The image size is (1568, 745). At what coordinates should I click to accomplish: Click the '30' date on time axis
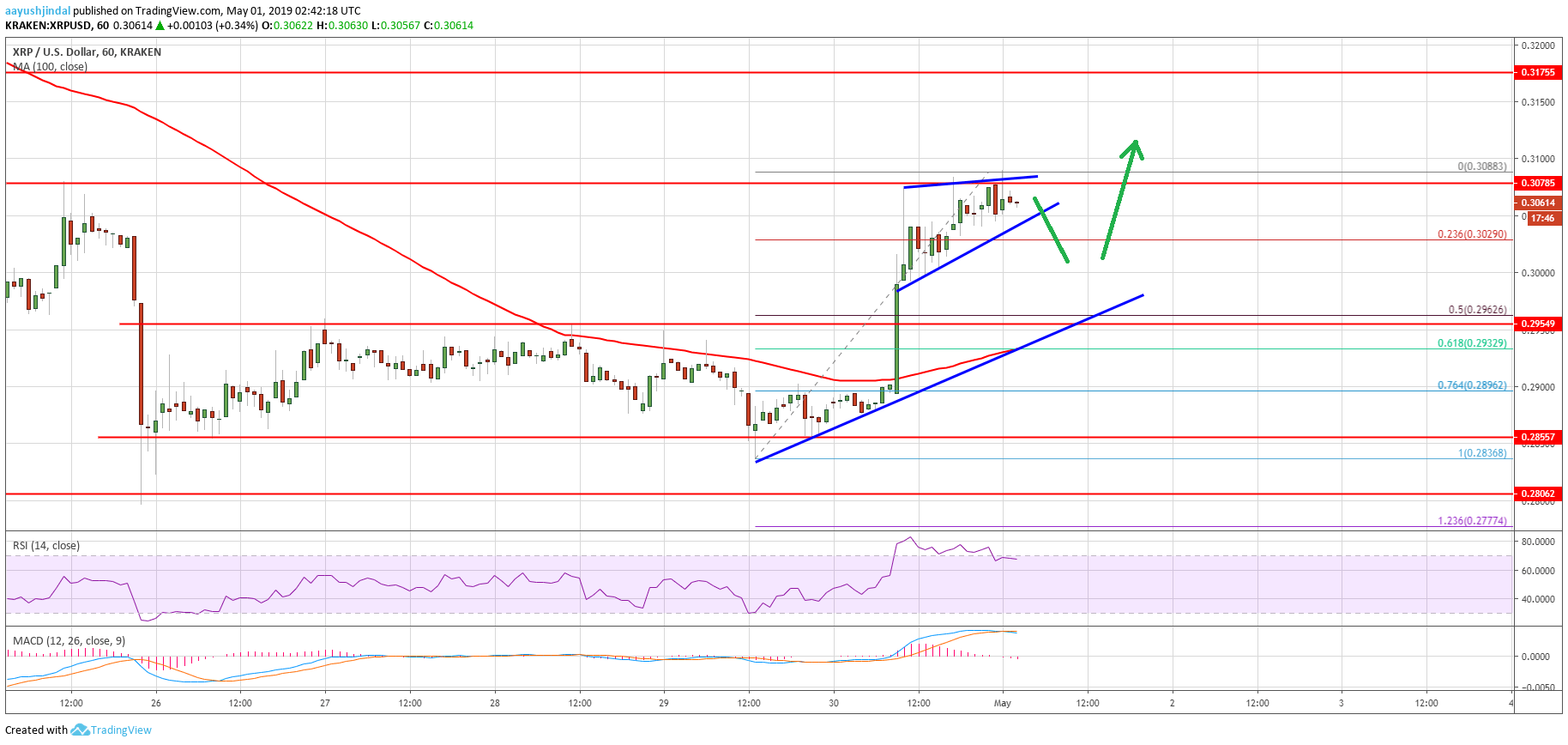coord(834,703)
